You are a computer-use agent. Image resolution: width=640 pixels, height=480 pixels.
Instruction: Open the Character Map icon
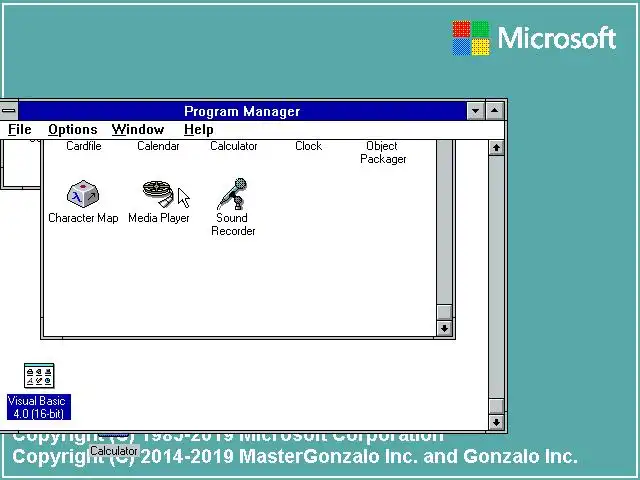point(83,194)
